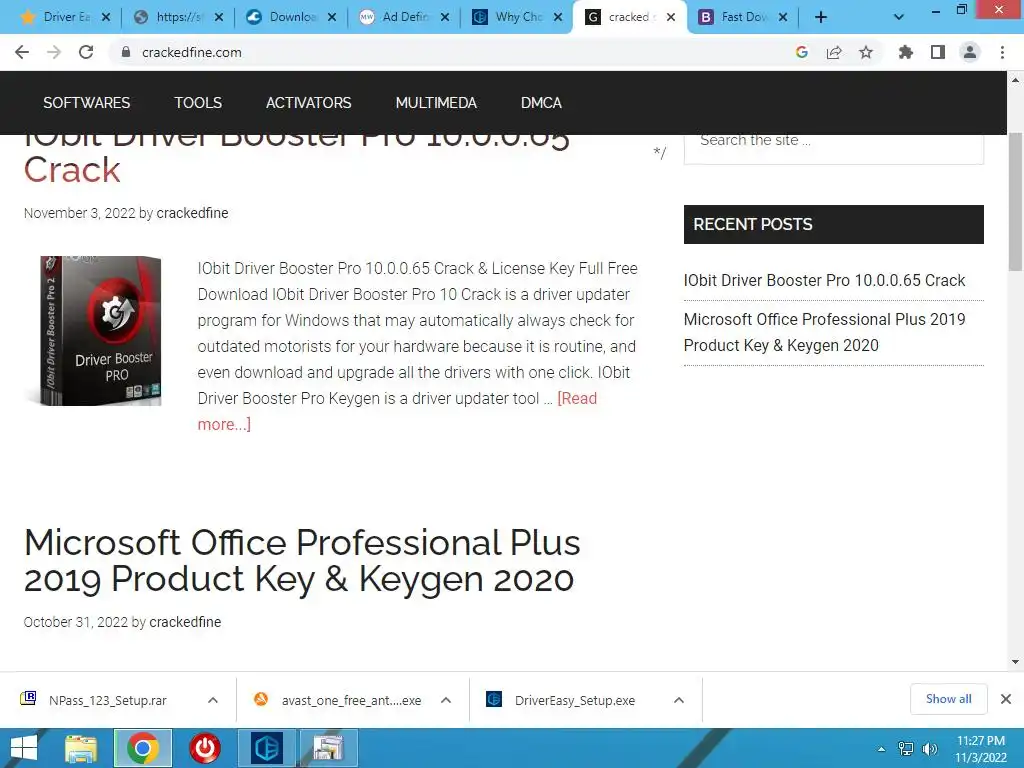Open recent post IObit Driver Booster Pro
The image size is (1024, 768).
(x=824, y=280)
